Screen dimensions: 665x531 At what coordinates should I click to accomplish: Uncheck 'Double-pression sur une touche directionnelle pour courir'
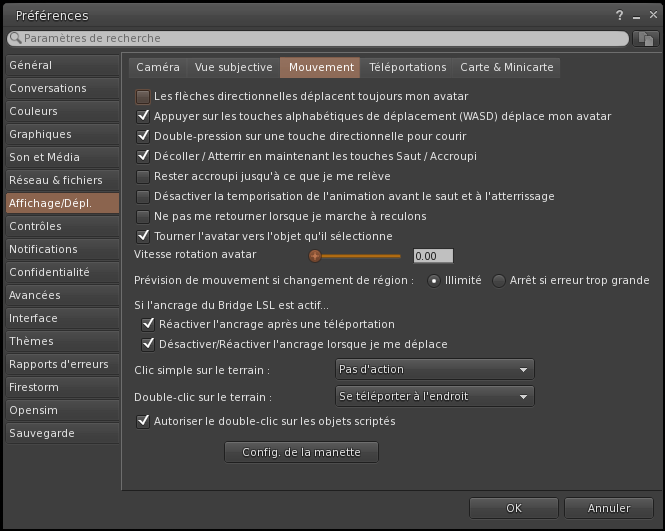pos(143,136)
